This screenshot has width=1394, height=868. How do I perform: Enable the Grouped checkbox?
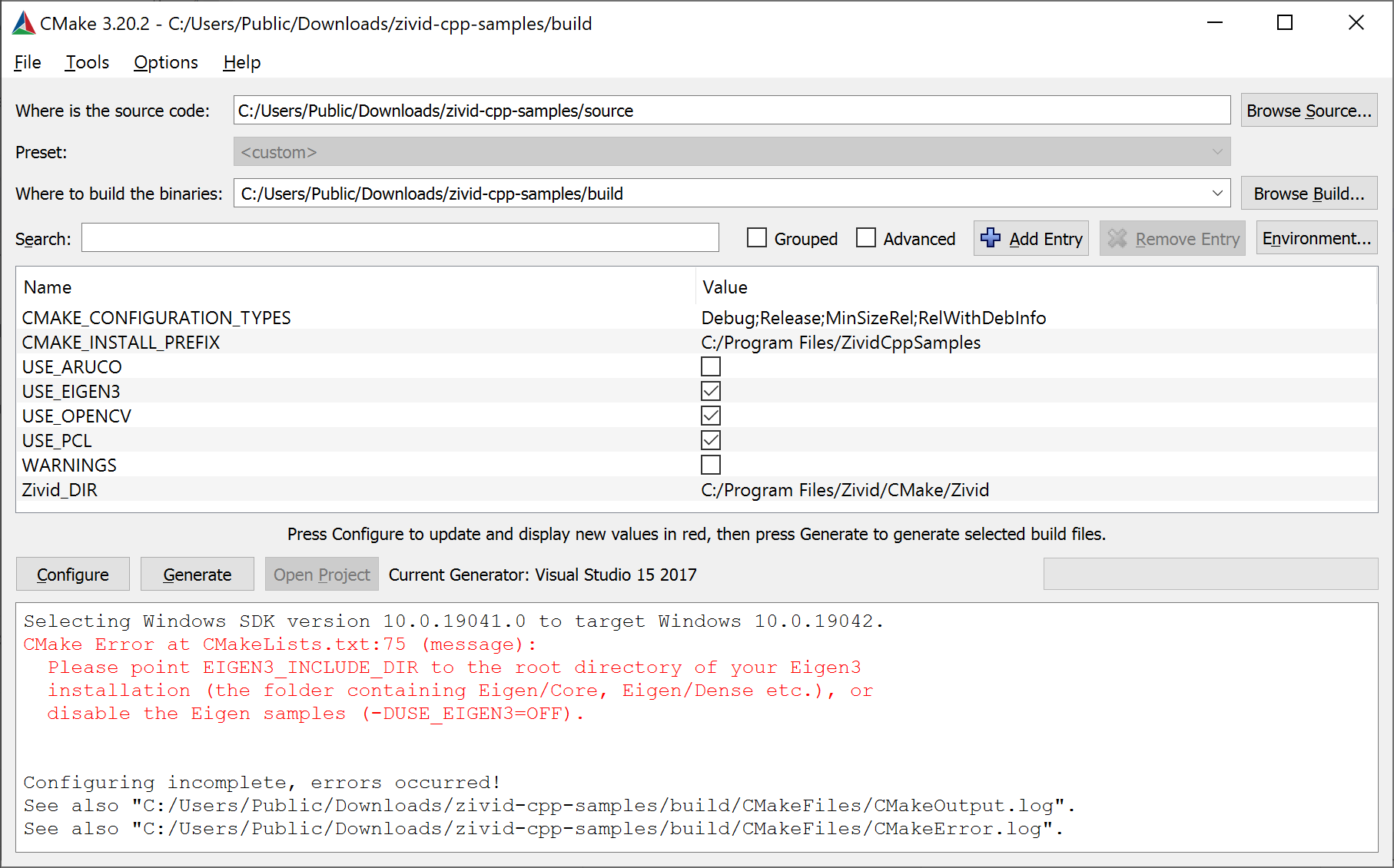pyautogui.click(x=757, y=238)
